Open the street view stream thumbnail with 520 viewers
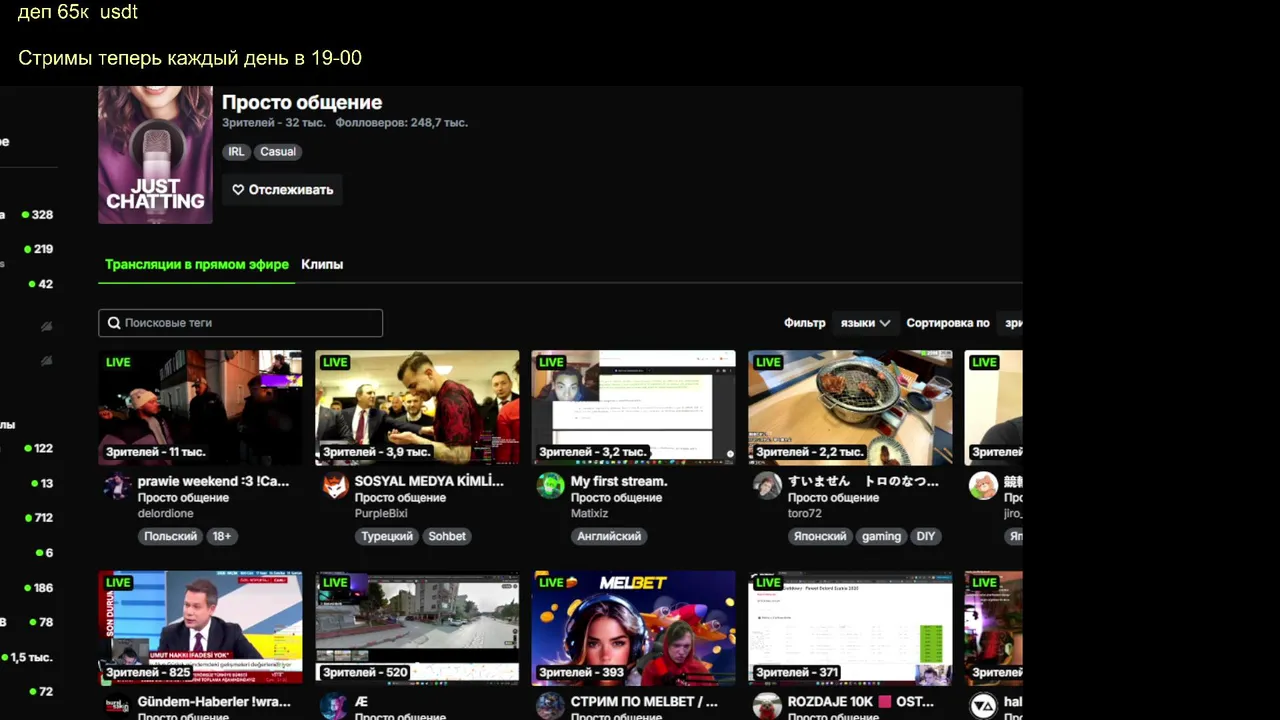The height and width of the screenshot is (720, 1280). (417, 628)
